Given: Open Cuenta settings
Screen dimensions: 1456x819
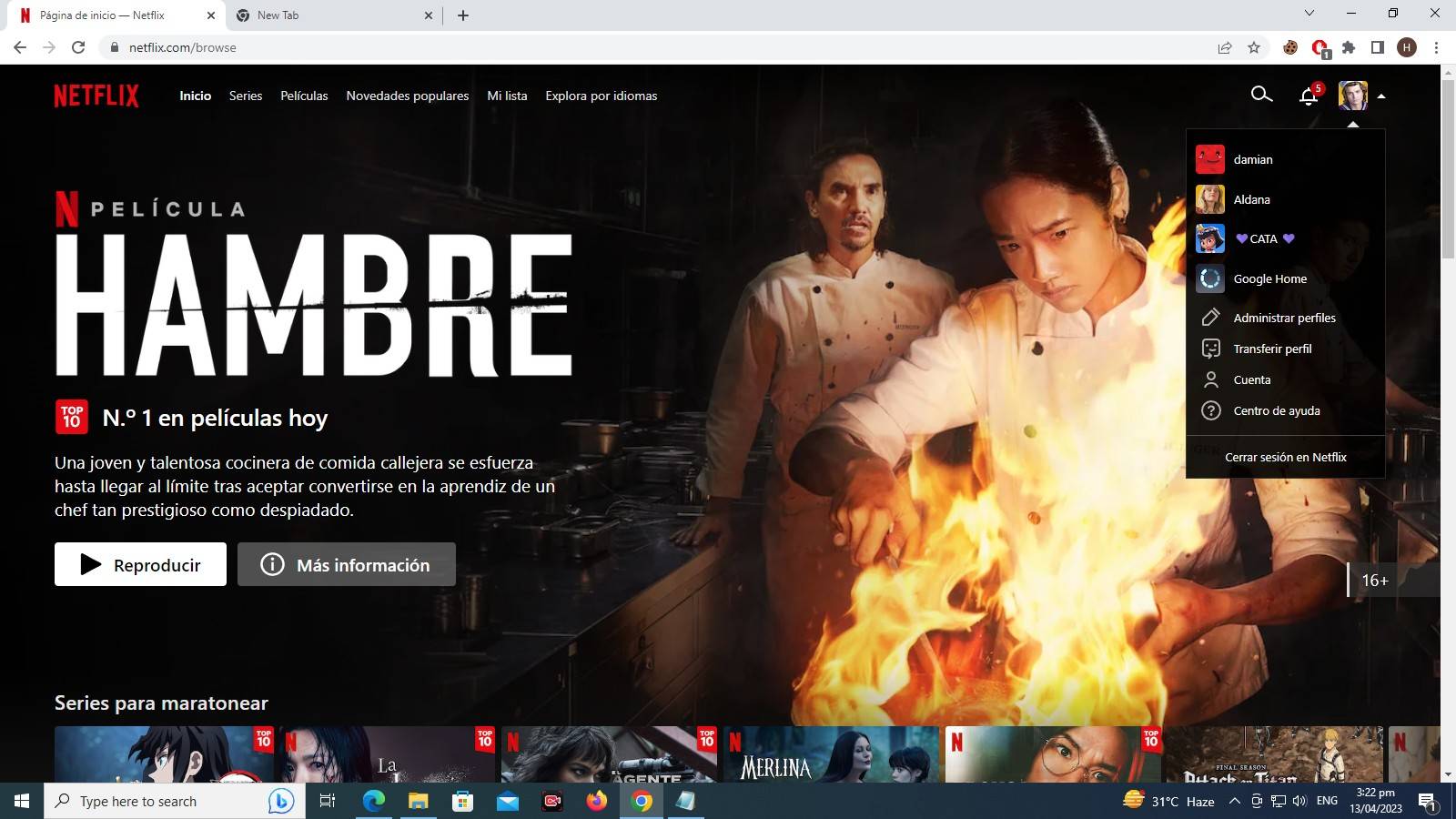Looking at the screenshot, I should 1252,379.
